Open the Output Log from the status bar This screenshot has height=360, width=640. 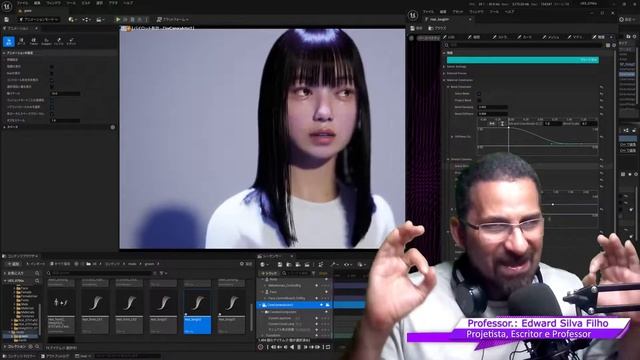56,356
